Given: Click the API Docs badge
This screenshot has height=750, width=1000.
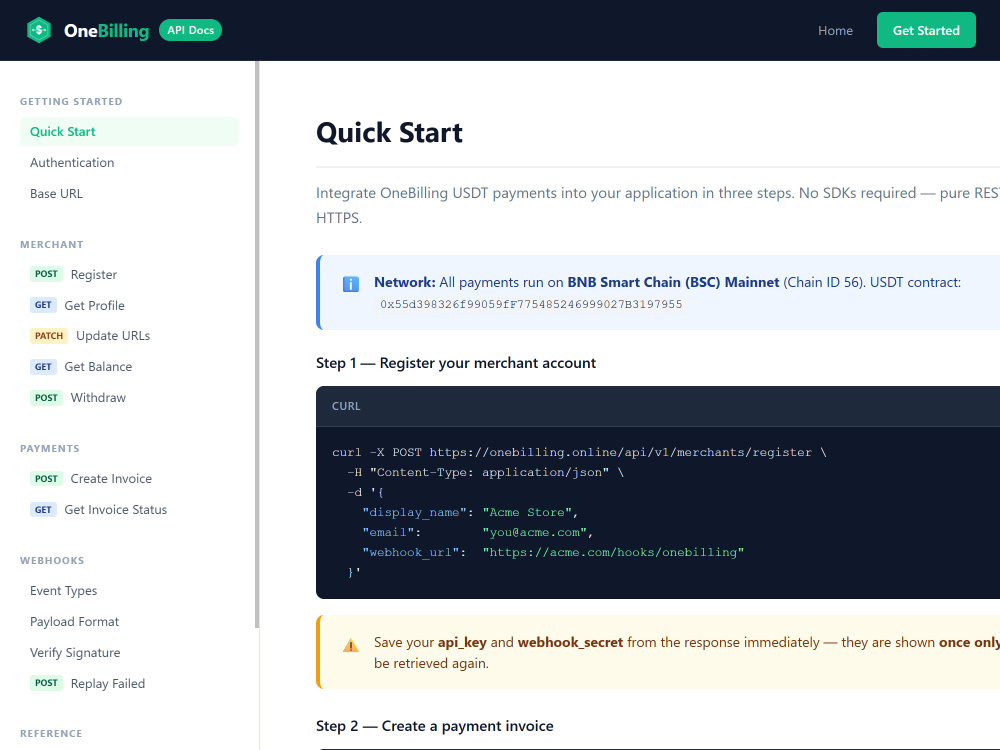Looking at the screenshot, I should tap(190, 30).
